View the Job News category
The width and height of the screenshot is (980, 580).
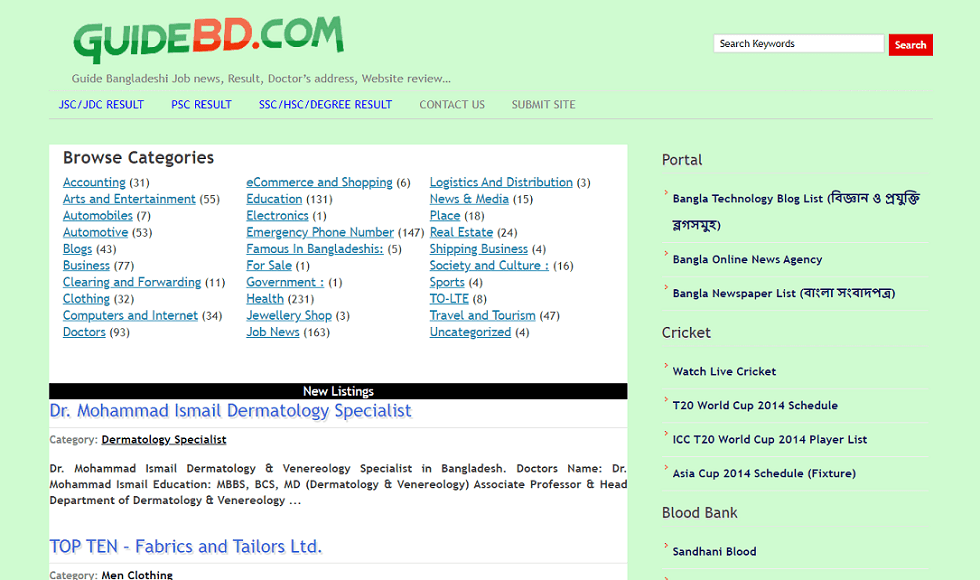272,331
